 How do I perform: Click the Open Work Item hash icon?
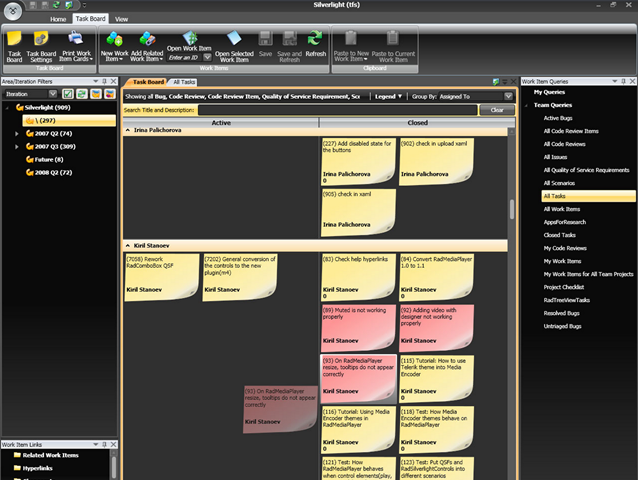click(190, 37)
